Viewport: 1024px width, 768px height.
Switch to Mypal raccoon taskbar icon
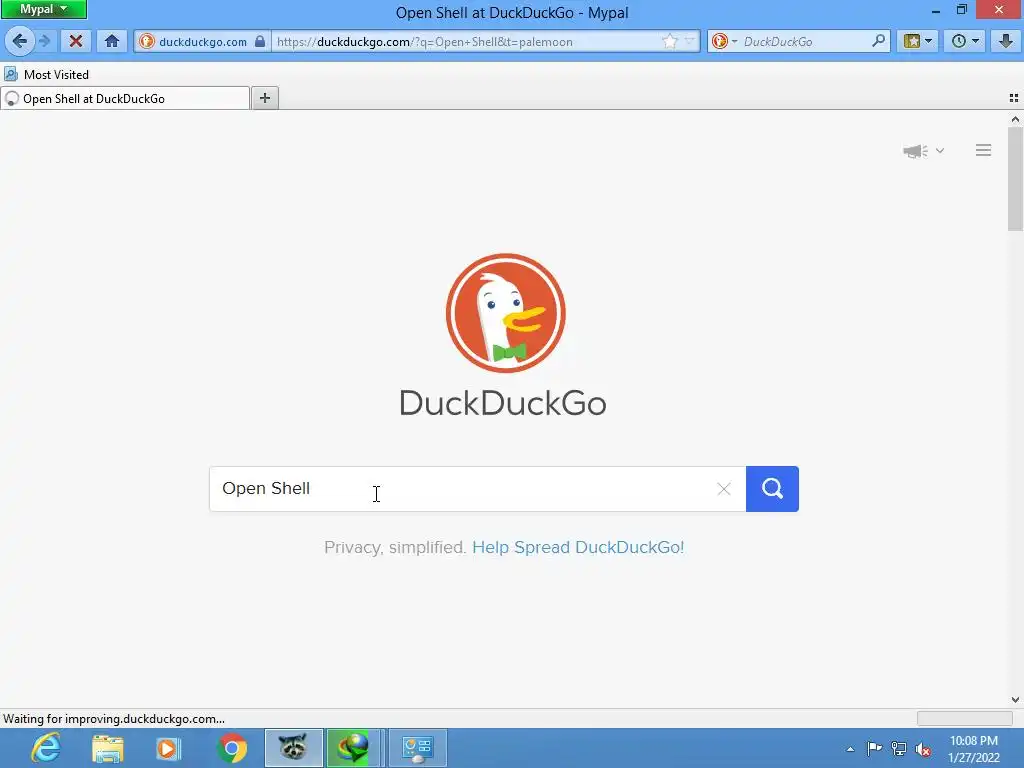[x=293, y=748]
